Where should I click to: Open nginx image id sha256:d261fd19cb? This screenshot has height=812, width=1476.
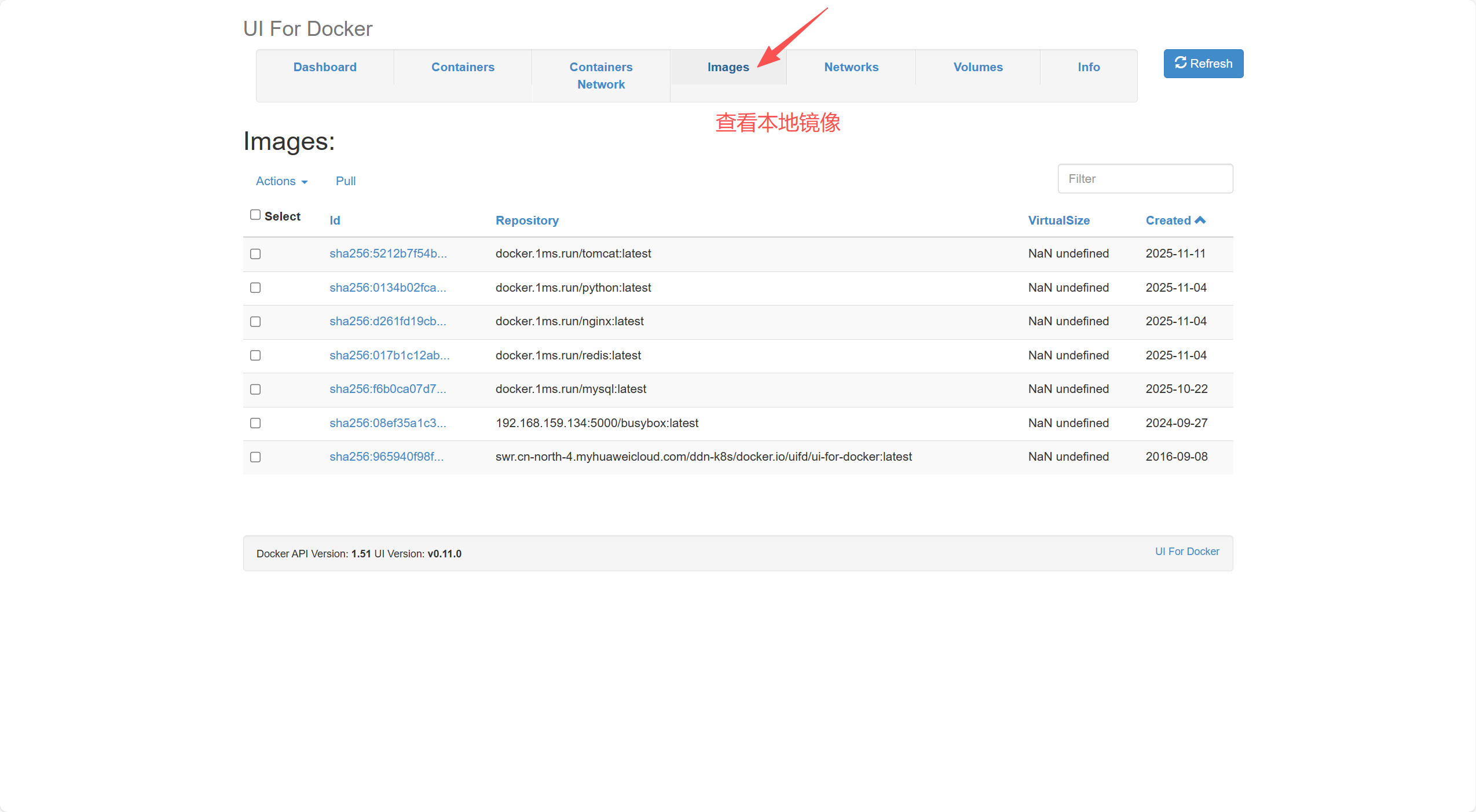pyautogui.click(x=387, y=321)
